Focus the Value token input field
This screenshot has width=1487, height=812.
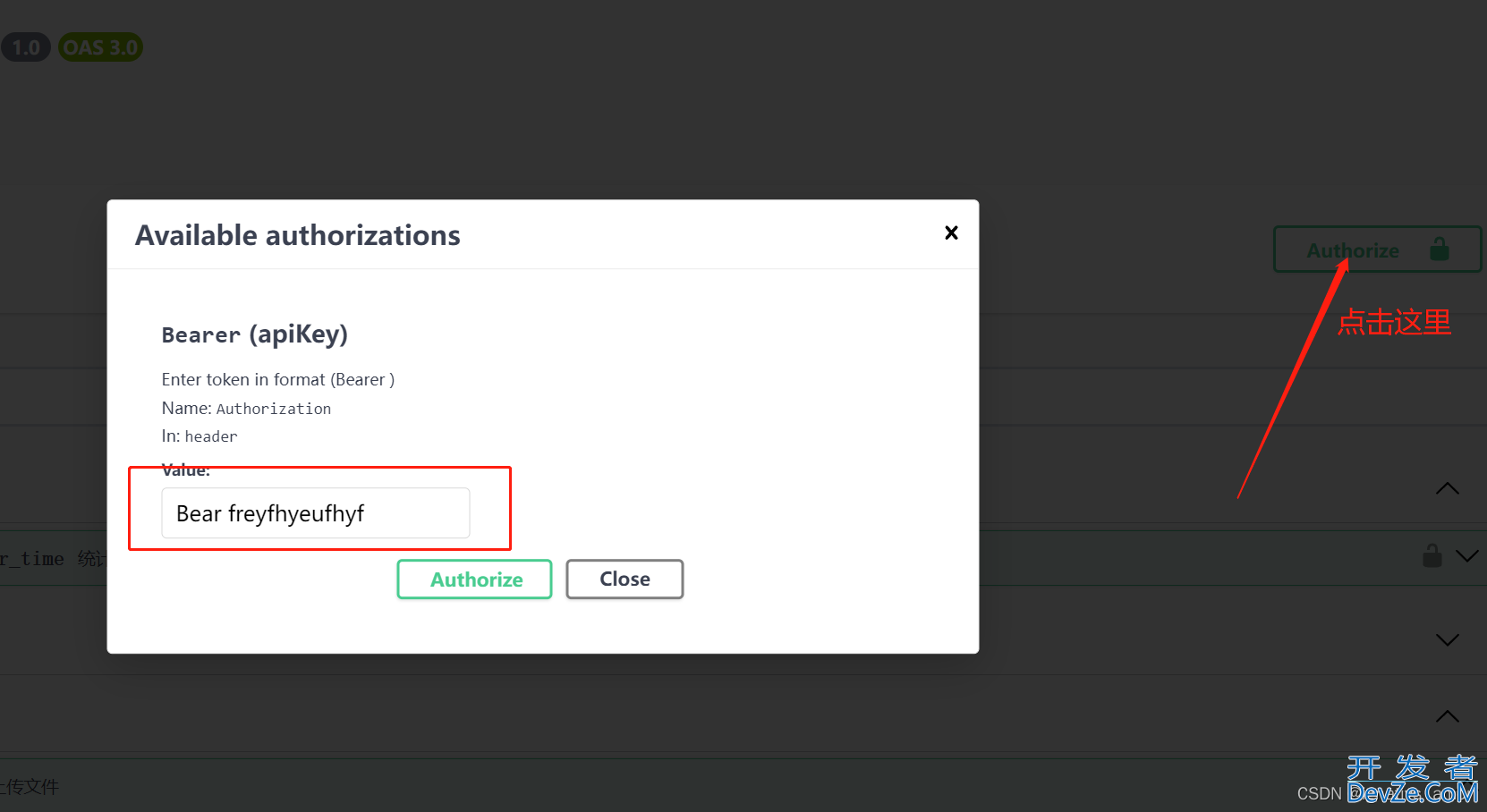coord(316,513)
